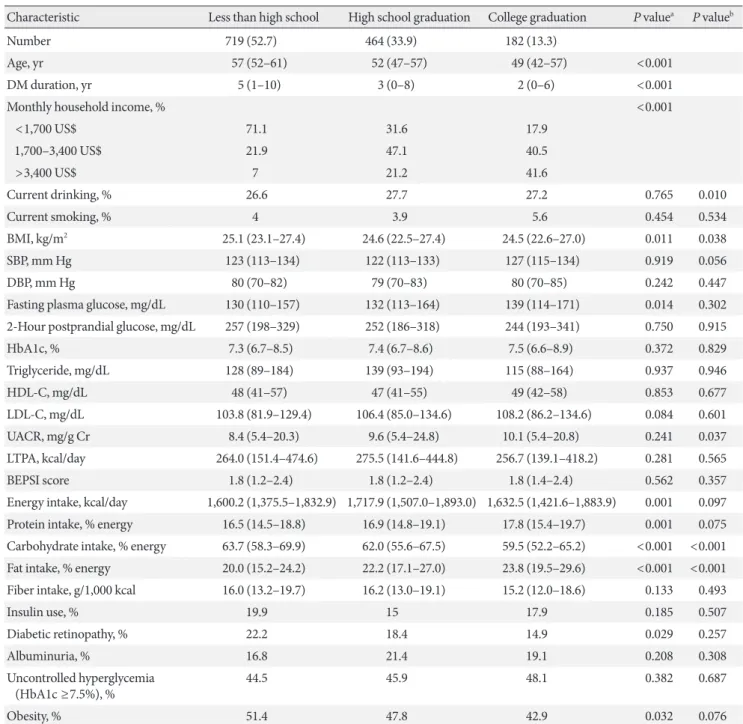Click the '>3,400 US$' row label
Image resolution: width=743 pixels, height=724 pixels.
click(x=45, y=173)
